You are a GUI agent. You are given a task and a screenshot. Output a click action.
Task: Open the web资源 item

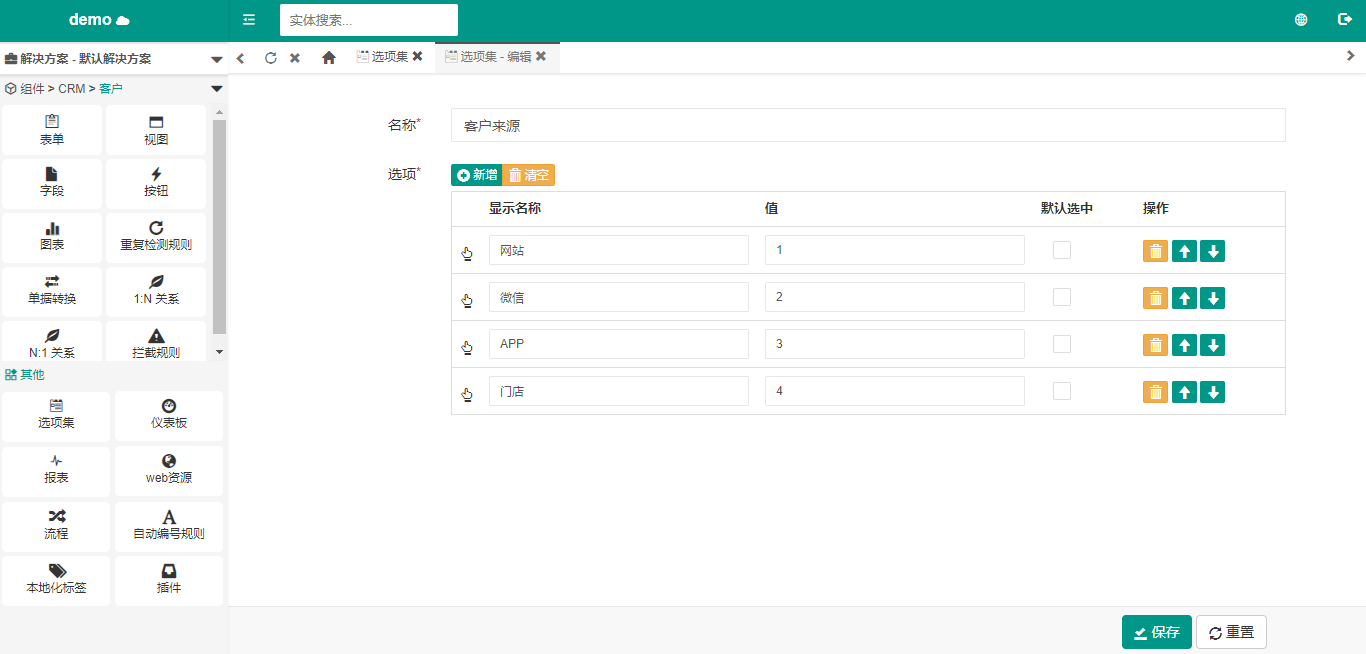click(169, 470)
